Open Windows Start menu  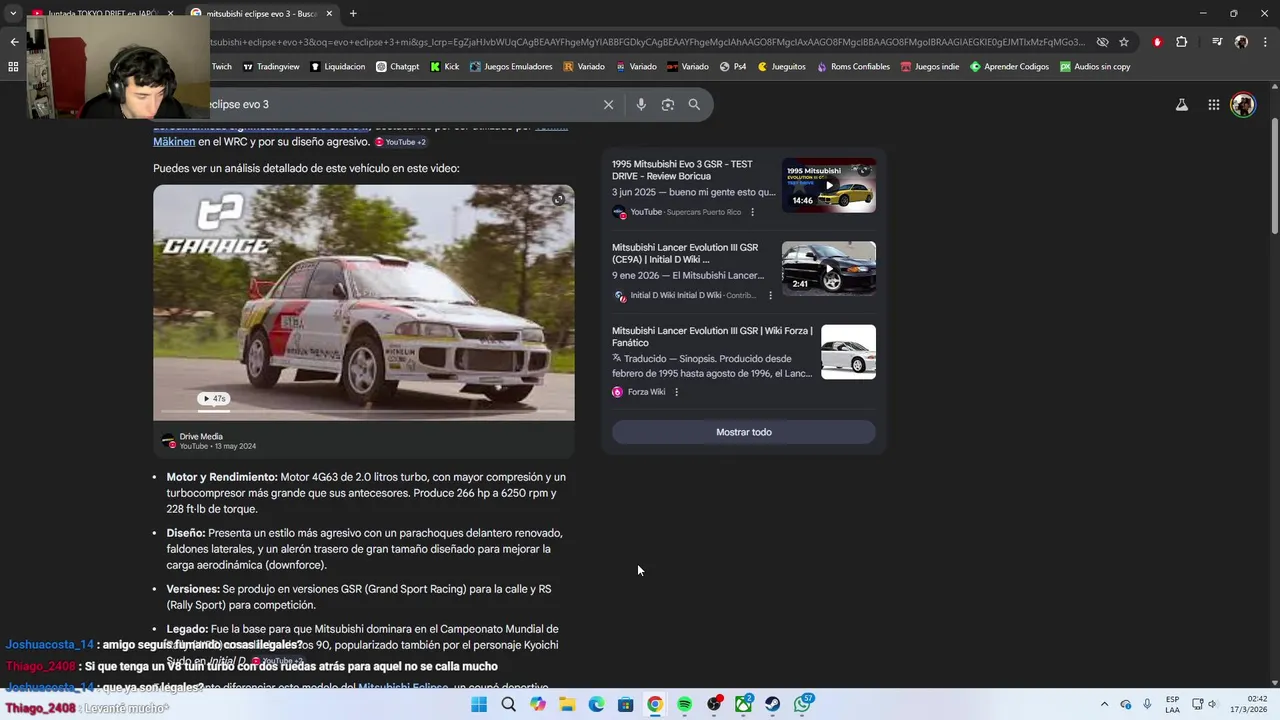[x=479, y=704]
